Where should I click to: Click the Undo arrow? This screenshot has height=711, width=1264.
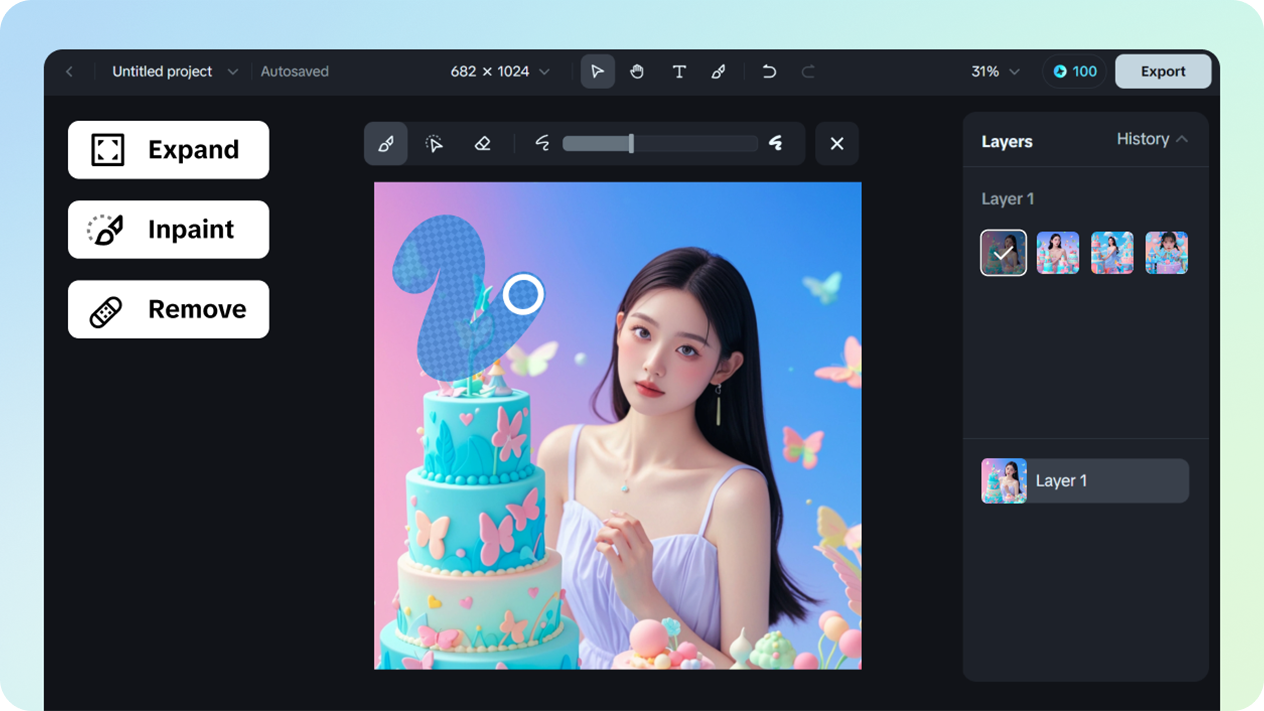[769, 72]
